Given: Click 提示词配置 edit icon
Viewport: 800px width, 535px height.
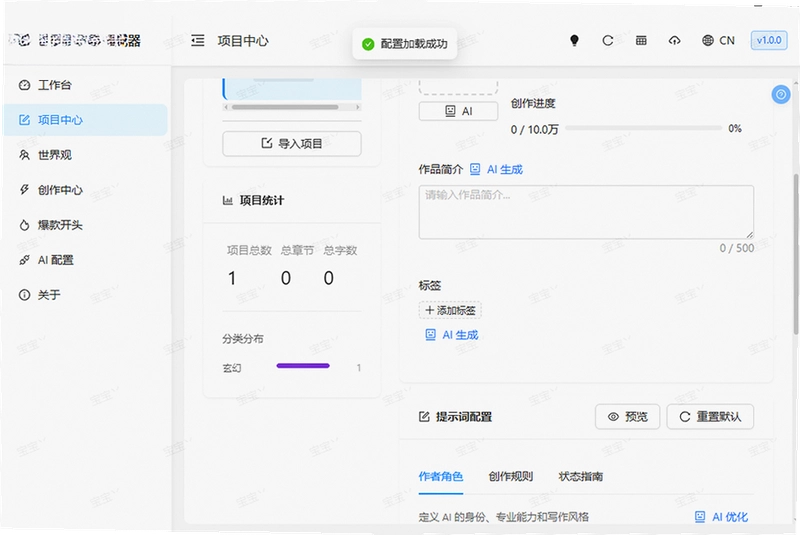Looking at the screenshot, I should [x=424, y=417].
